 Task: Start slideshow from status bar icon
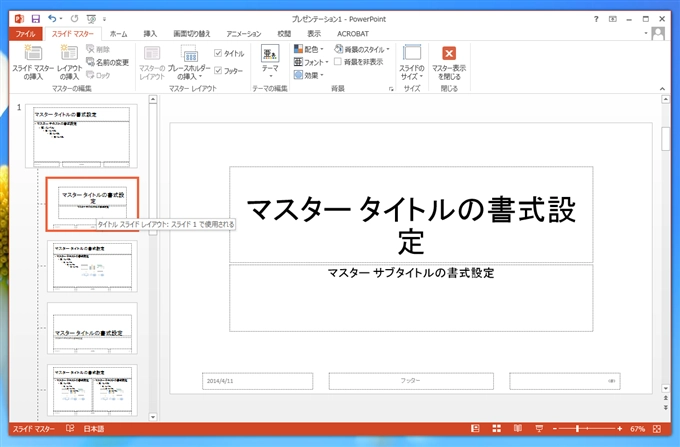[539, 429]
